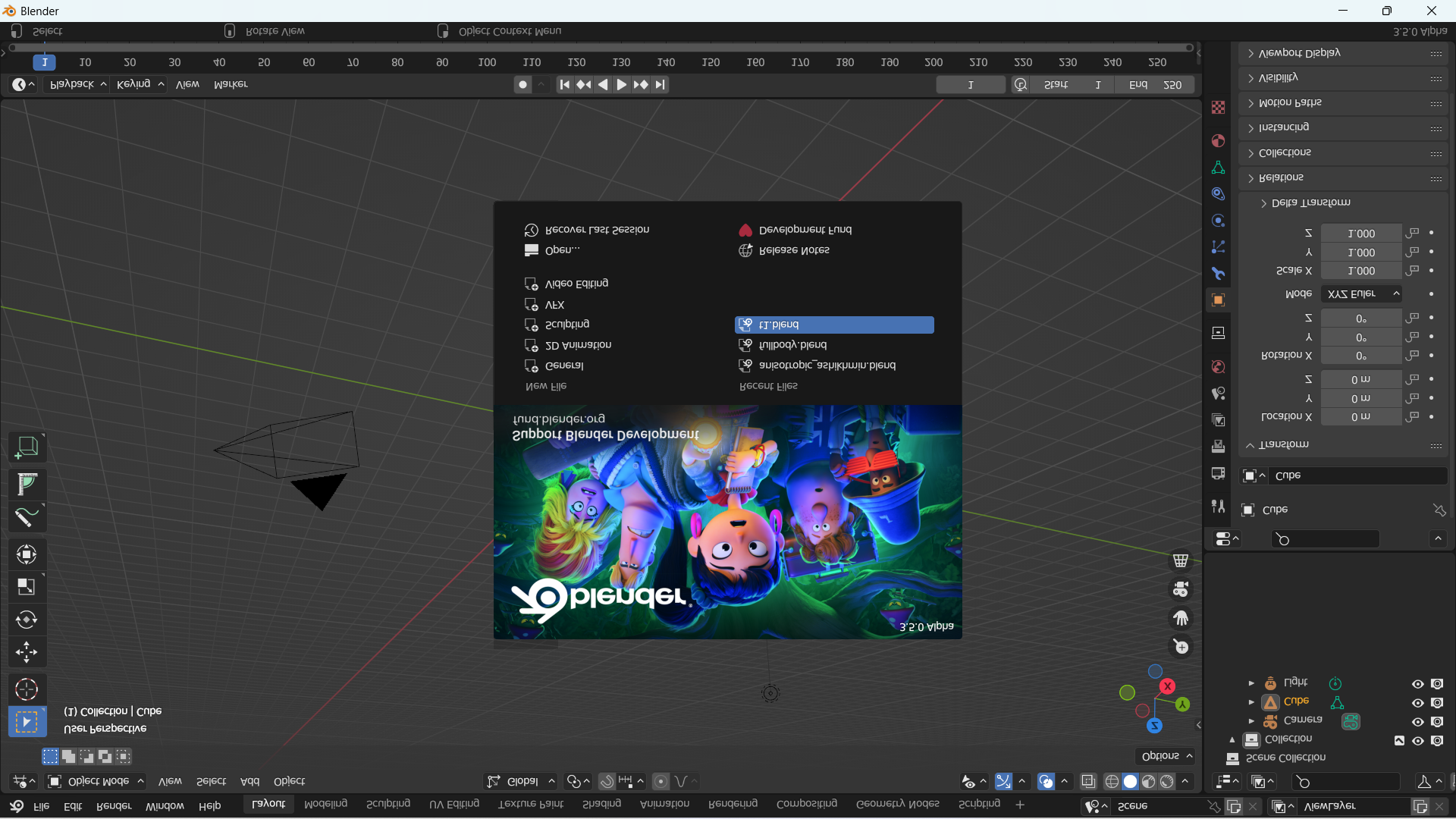Open the XYZ Euler rotation mode dropdown
The image size is (1456, 819).
pyautogui.click(x=1361, y=293)
